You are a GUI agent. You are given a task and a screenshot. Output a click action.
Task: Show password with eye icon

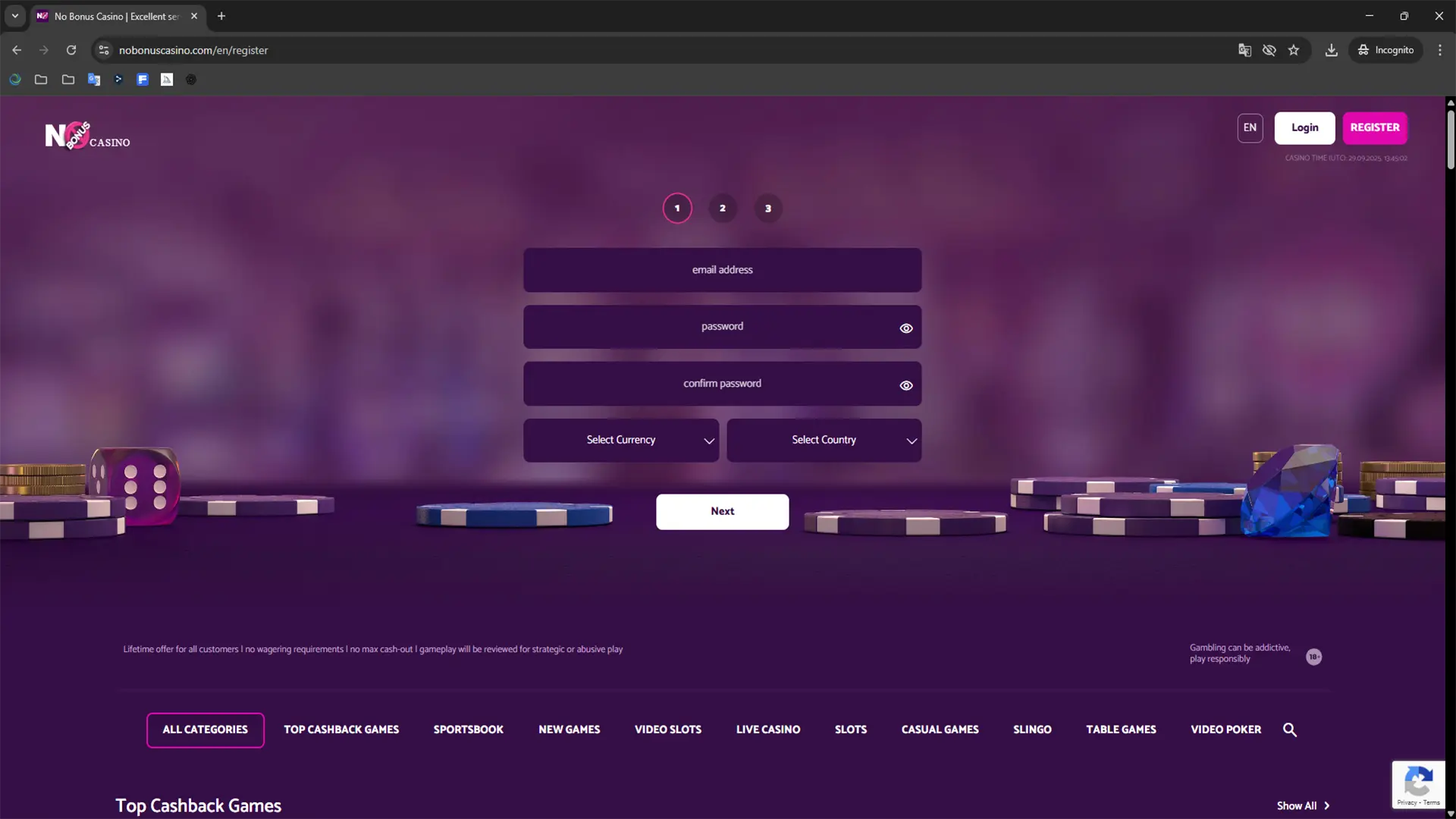point(905,328)
